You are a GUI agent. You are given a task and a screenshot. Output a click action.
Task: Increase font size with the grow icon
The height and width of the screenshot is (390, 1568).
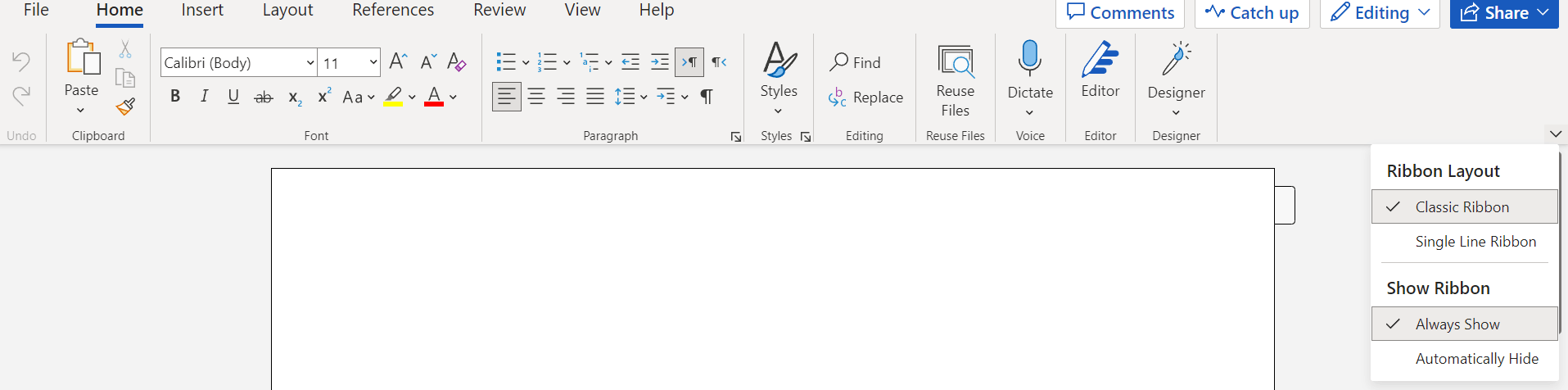pos(398,61)
